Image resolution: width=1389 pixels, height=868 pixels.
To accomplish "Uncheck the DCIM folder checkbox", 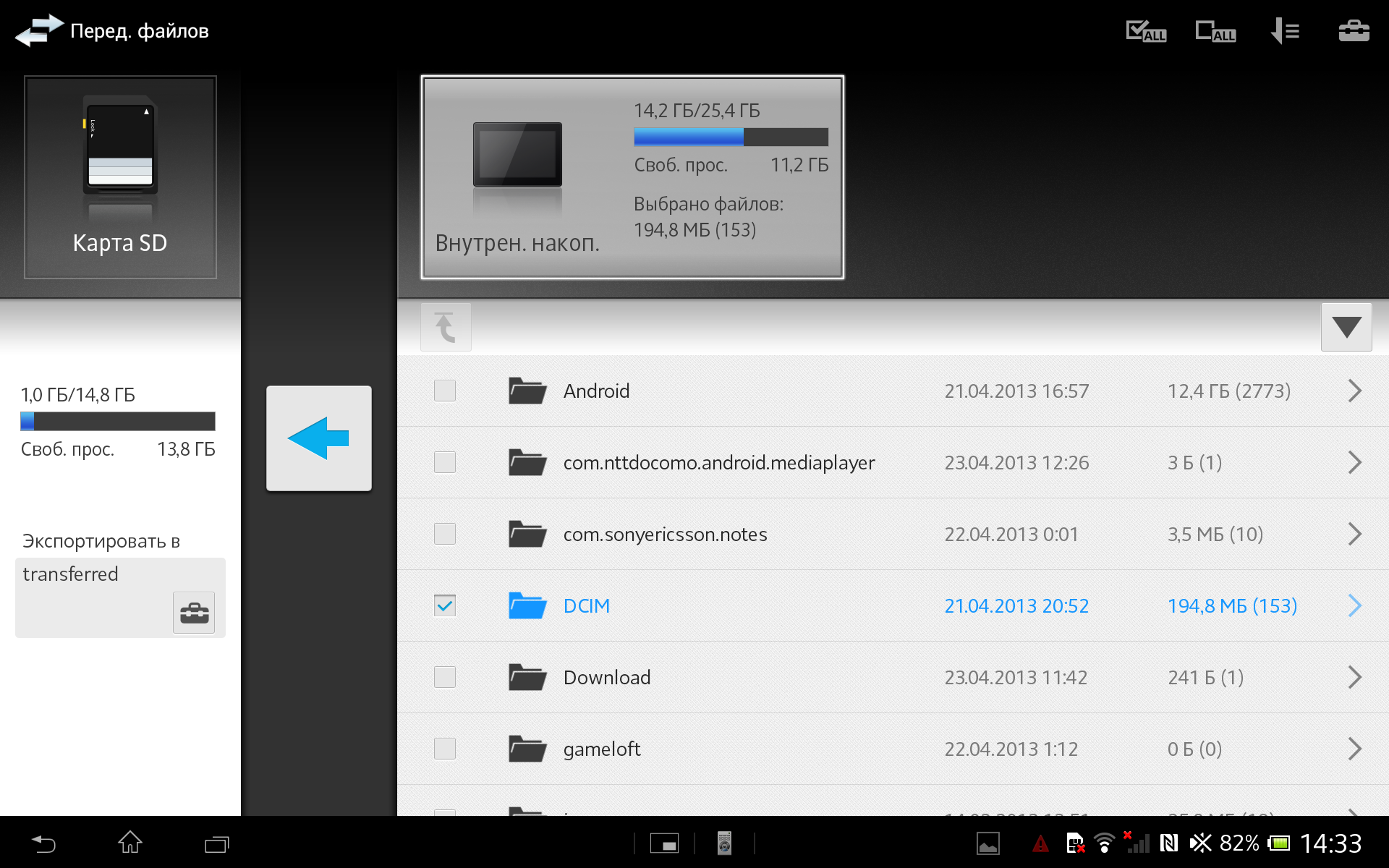I will tap(445, 606).
